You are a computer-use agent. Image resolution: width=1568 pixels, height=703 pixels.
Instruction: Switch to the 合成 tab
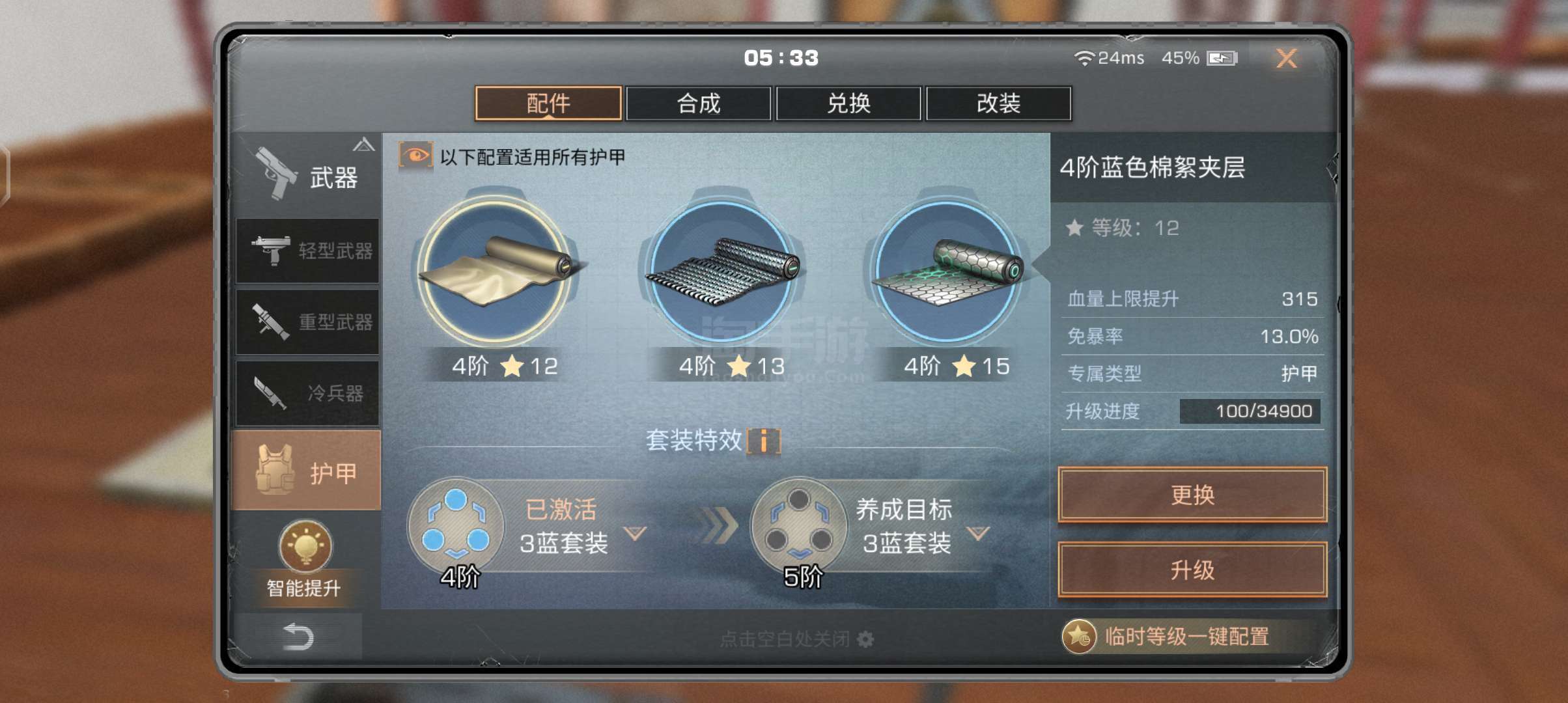pos(699,103)
